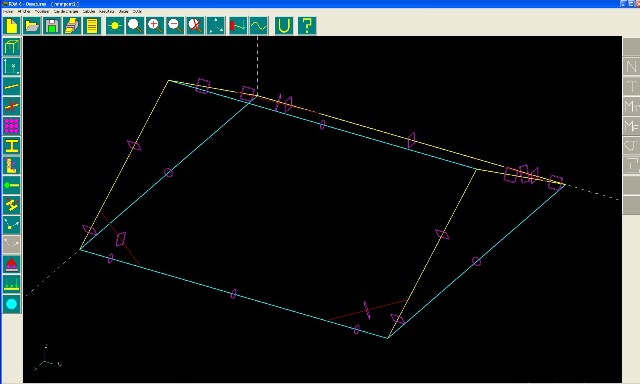Screen dimensions: 640x384
Task: Click the yellow bar element tool
Action: tap(11, 86)
